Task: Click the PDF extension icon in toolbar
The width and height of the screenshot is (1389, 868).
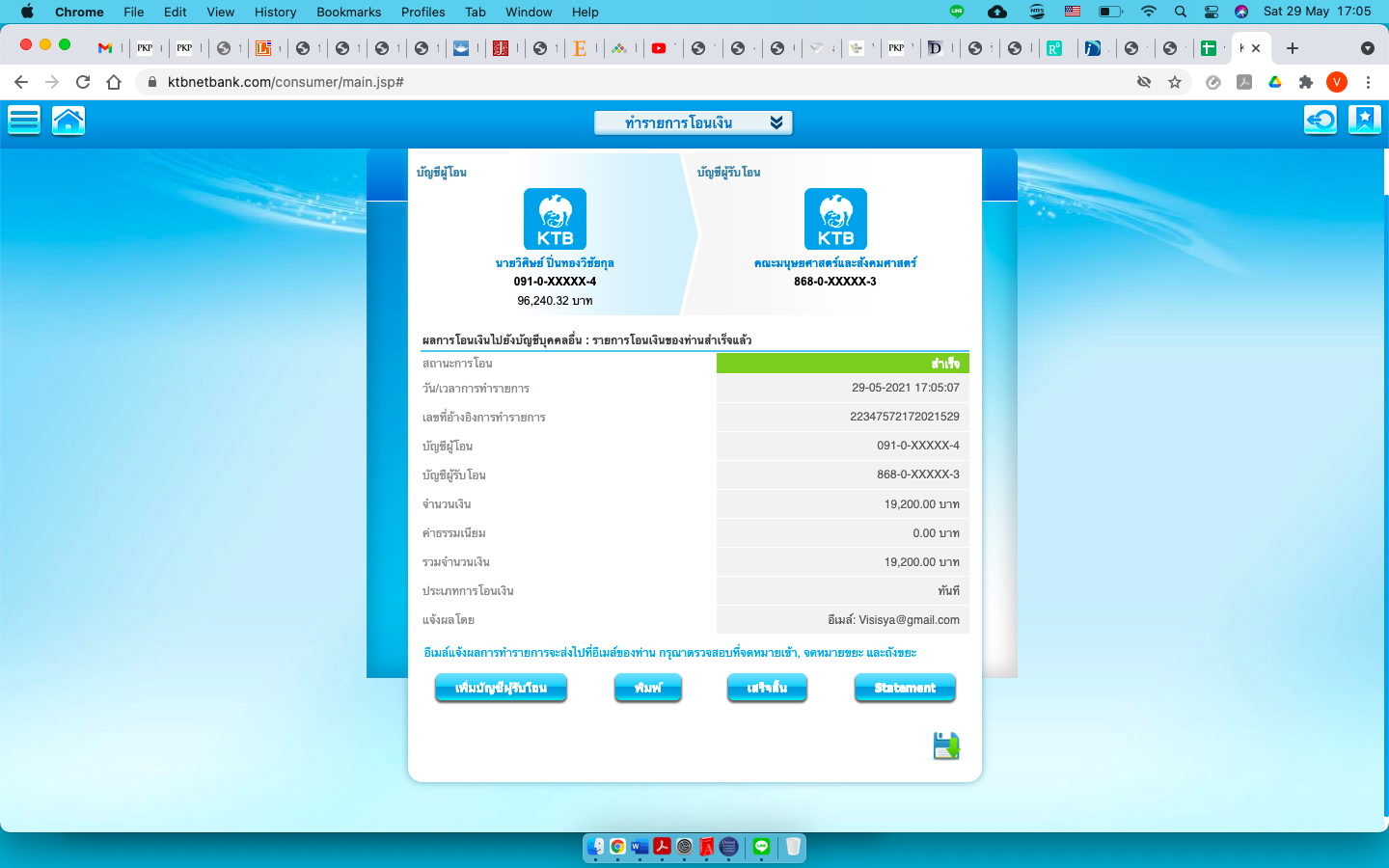Action: tap(1244, 82)
